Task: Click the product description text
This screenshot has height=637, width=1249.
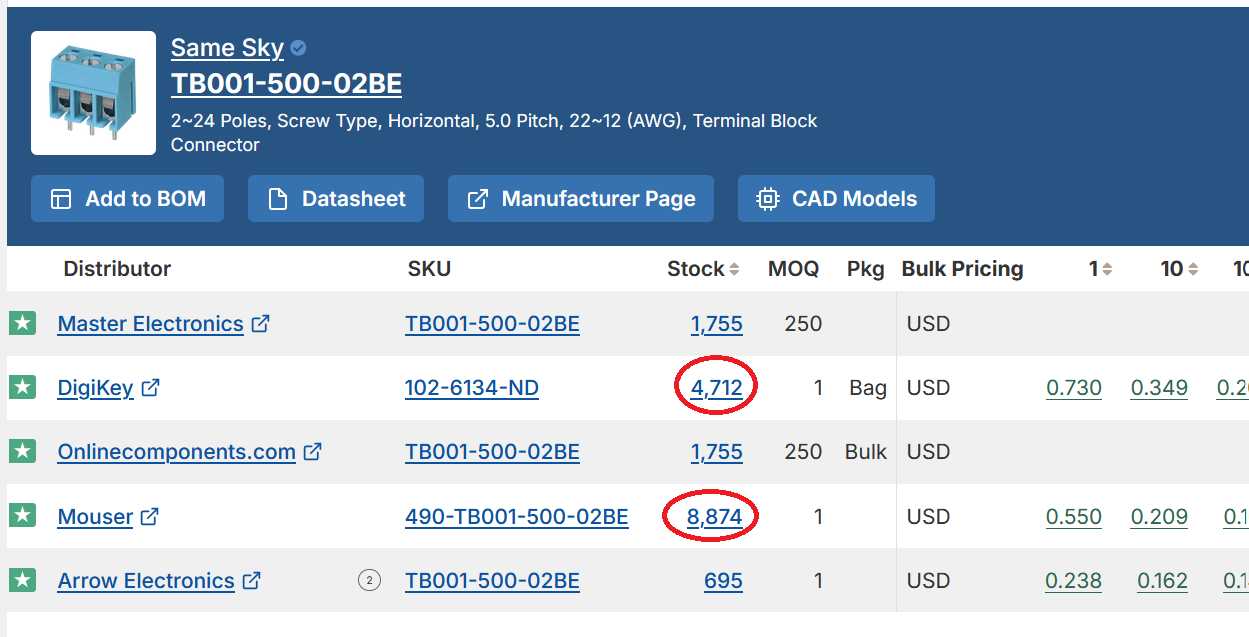Action: [494, 133]
